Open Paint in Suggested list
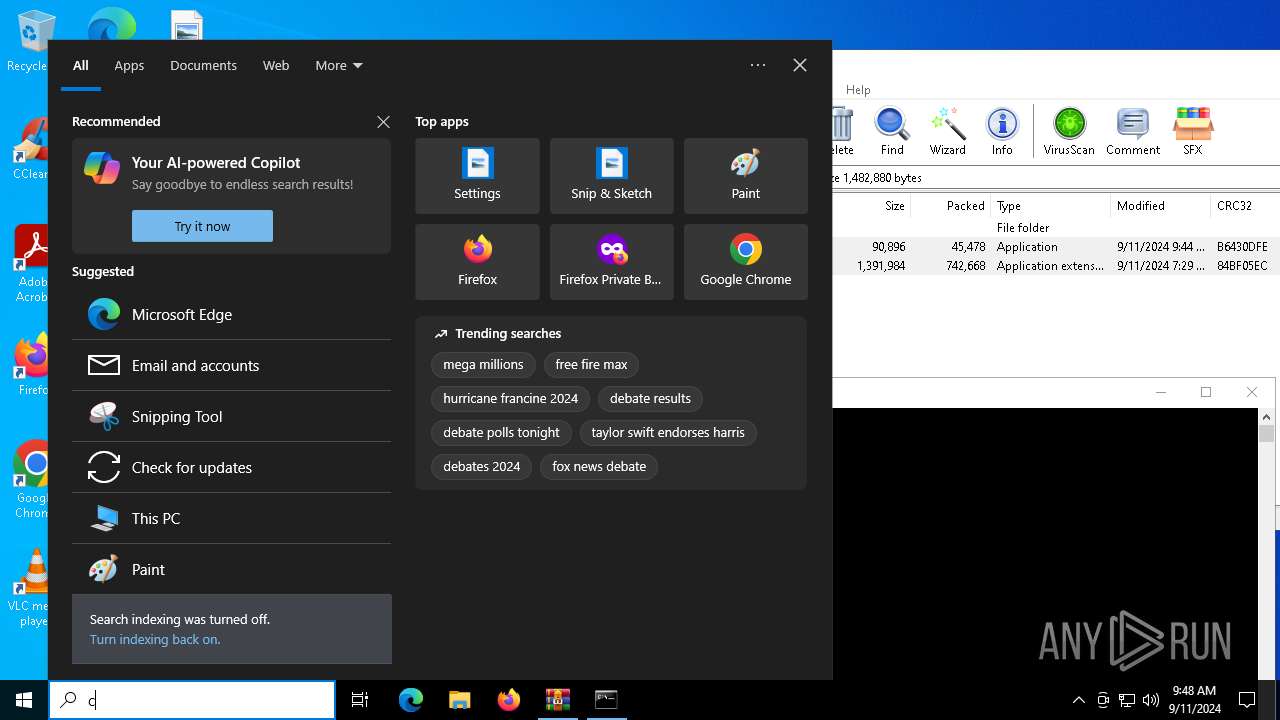 (231, 569)
